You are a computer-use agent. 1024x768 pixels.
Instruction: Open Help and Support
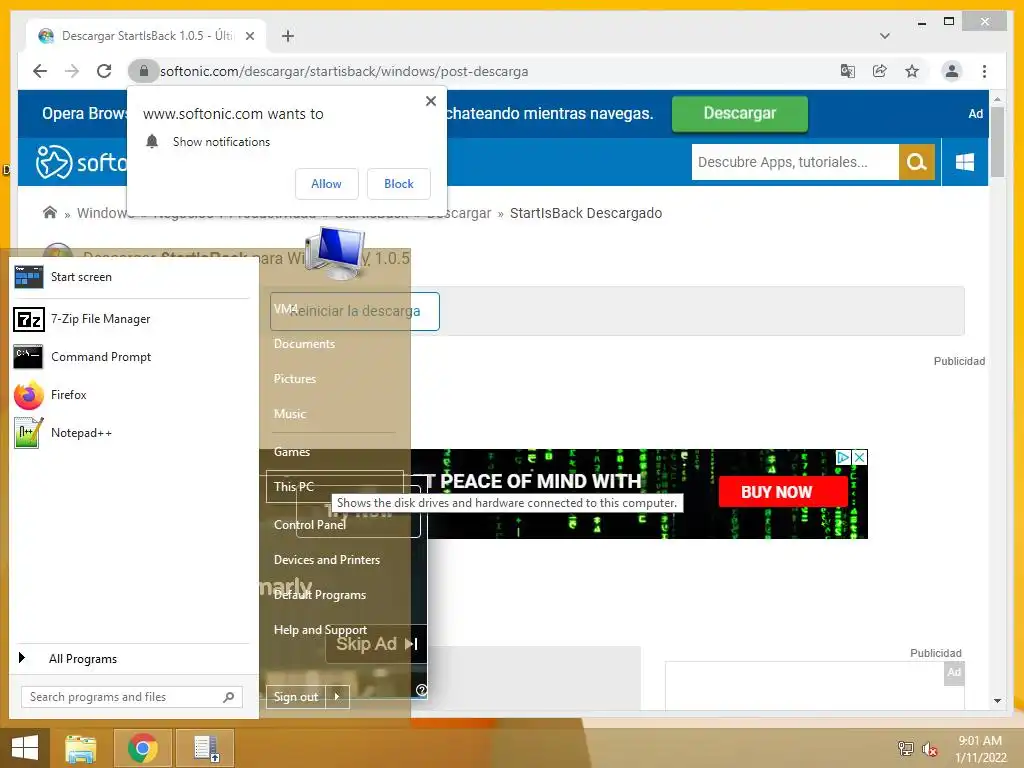[x=320, y=630]
